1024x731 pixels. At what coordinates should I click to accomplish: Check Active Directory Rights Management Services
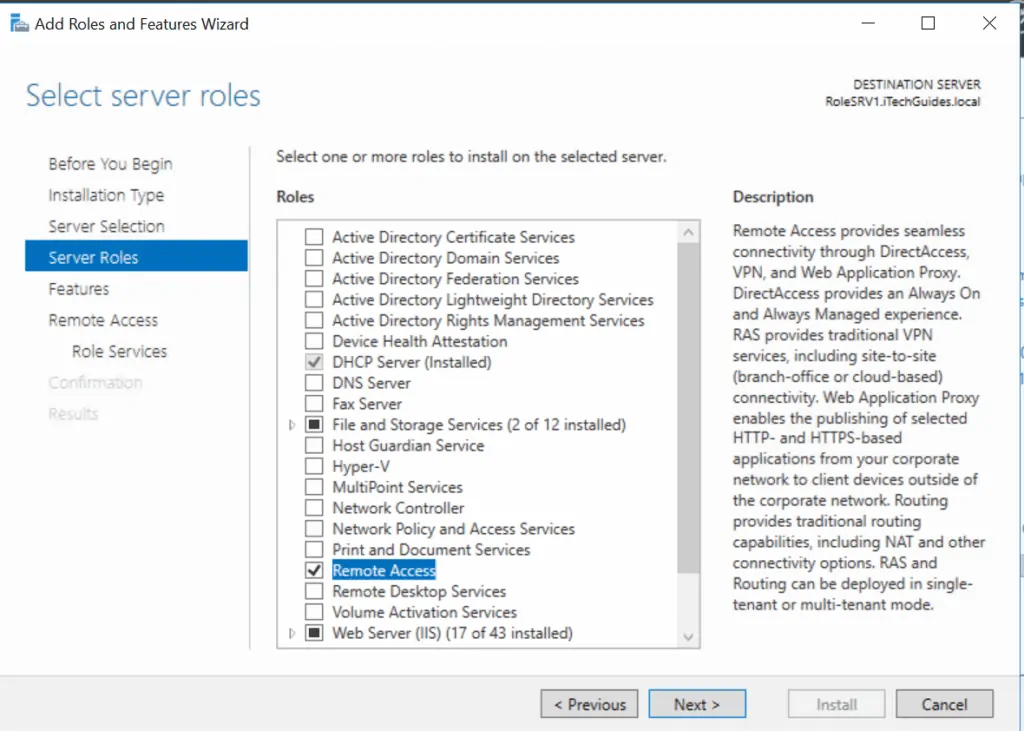point(314,321)
